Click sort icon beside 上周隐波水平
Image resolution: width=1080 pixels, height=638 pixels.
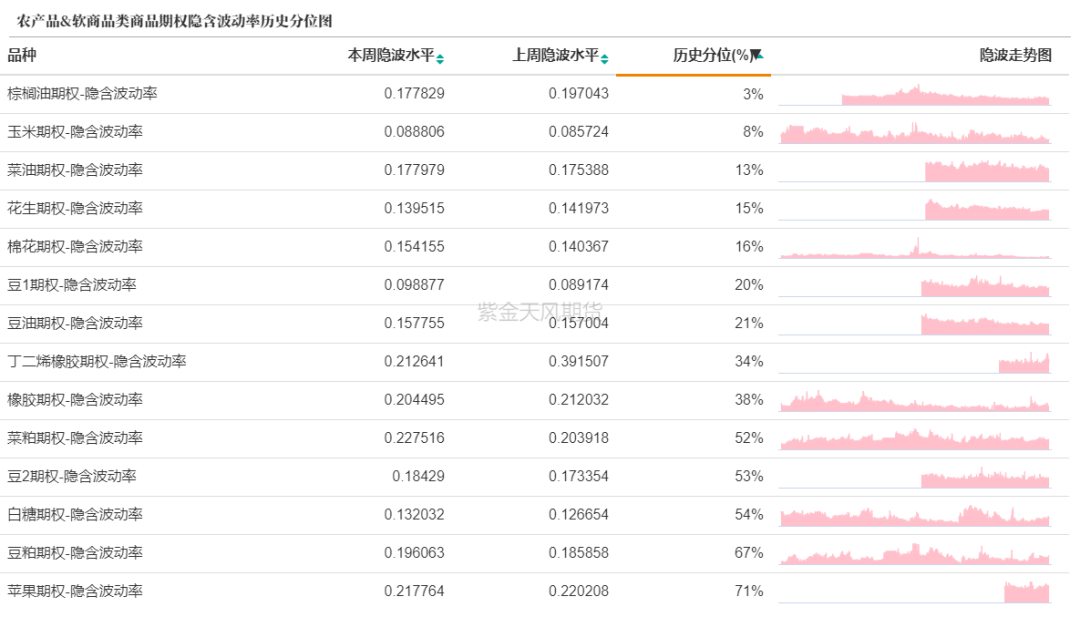(x=604, y=58)
